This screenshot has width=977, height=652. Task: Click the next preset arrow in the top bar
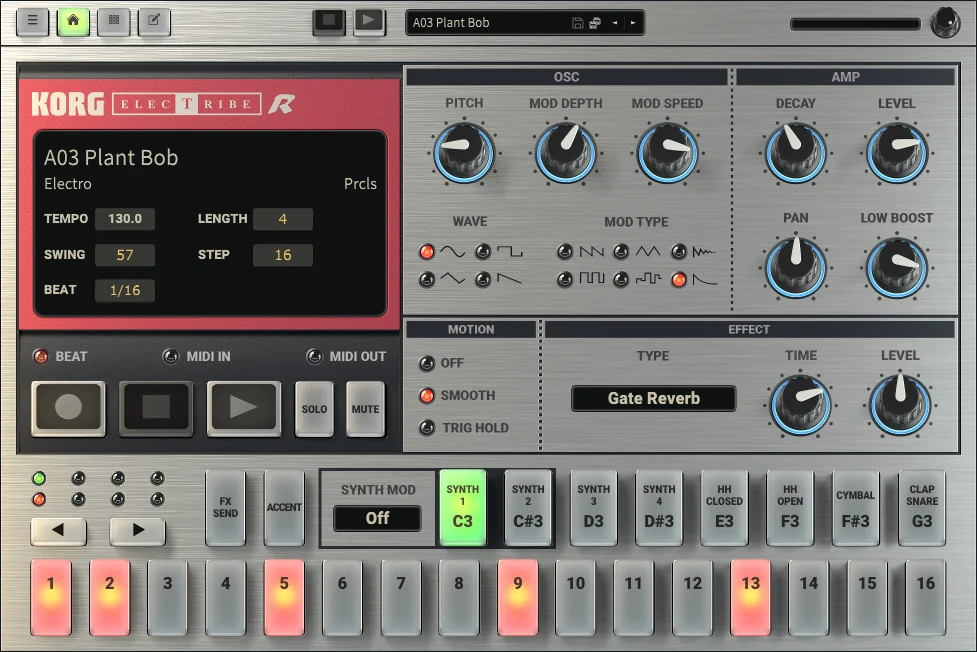coord(633,23)
